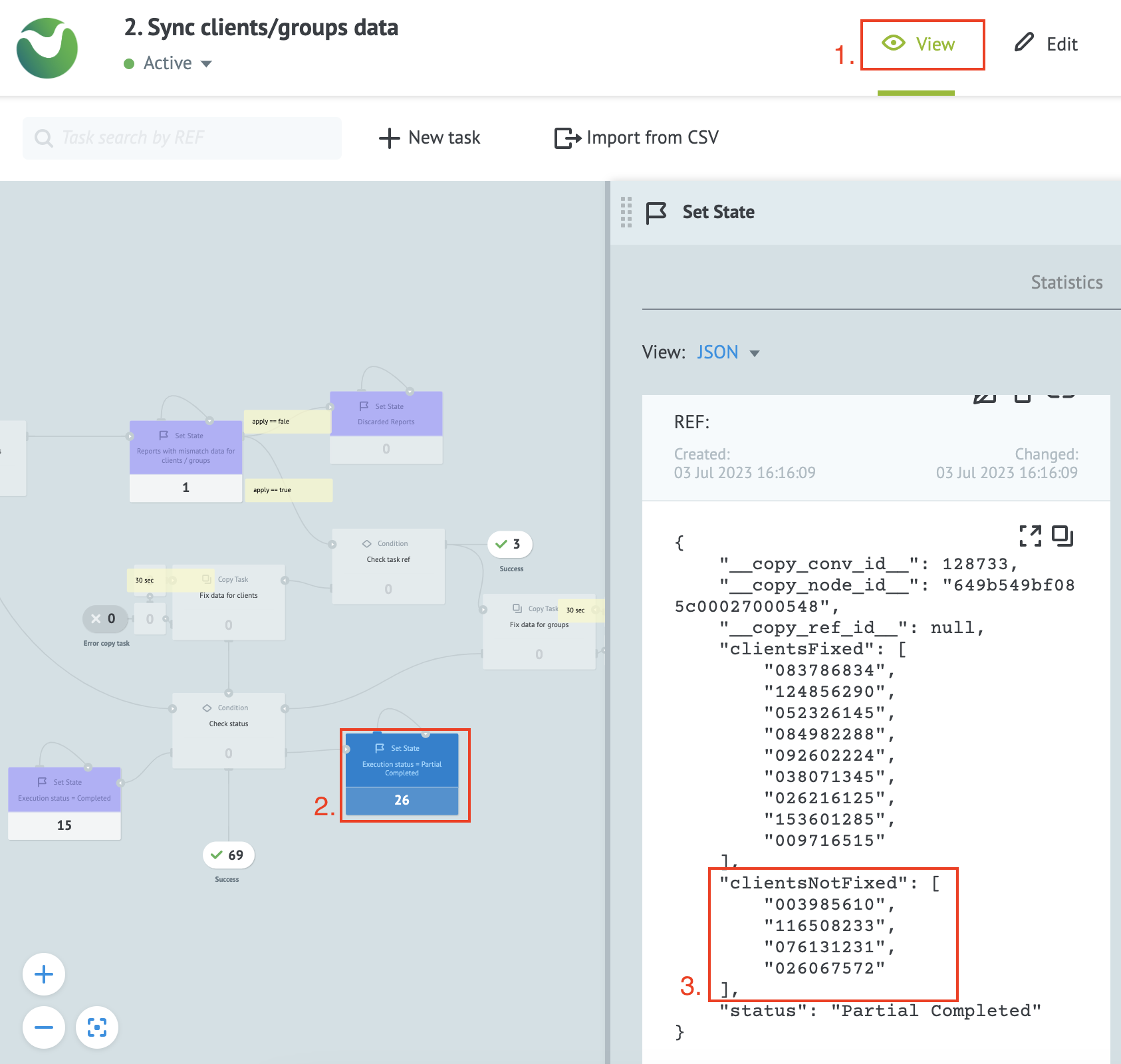Click the zoom out minus button
Viewport: 1121px width, 1064px height.
44,1027
